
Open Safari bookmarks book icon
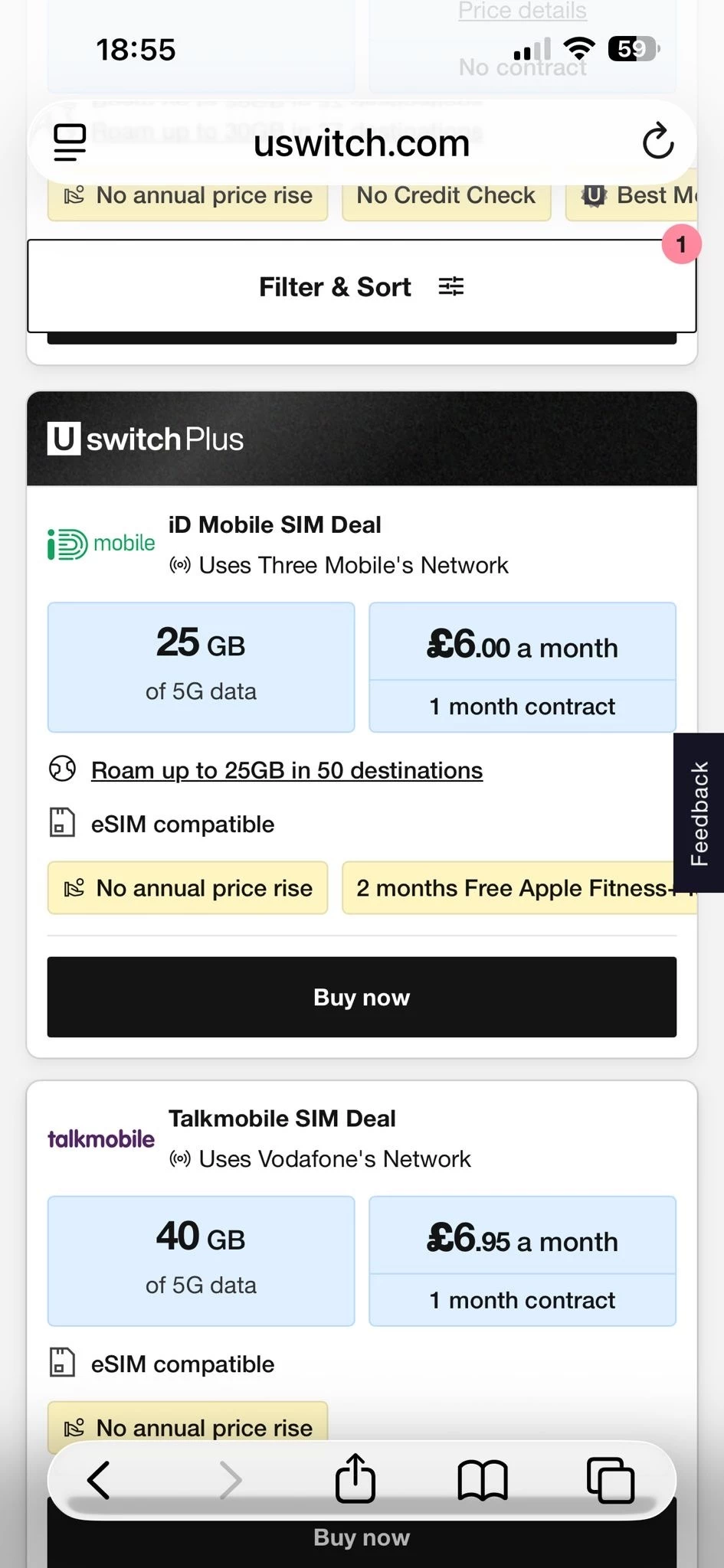click(482, 1479)
